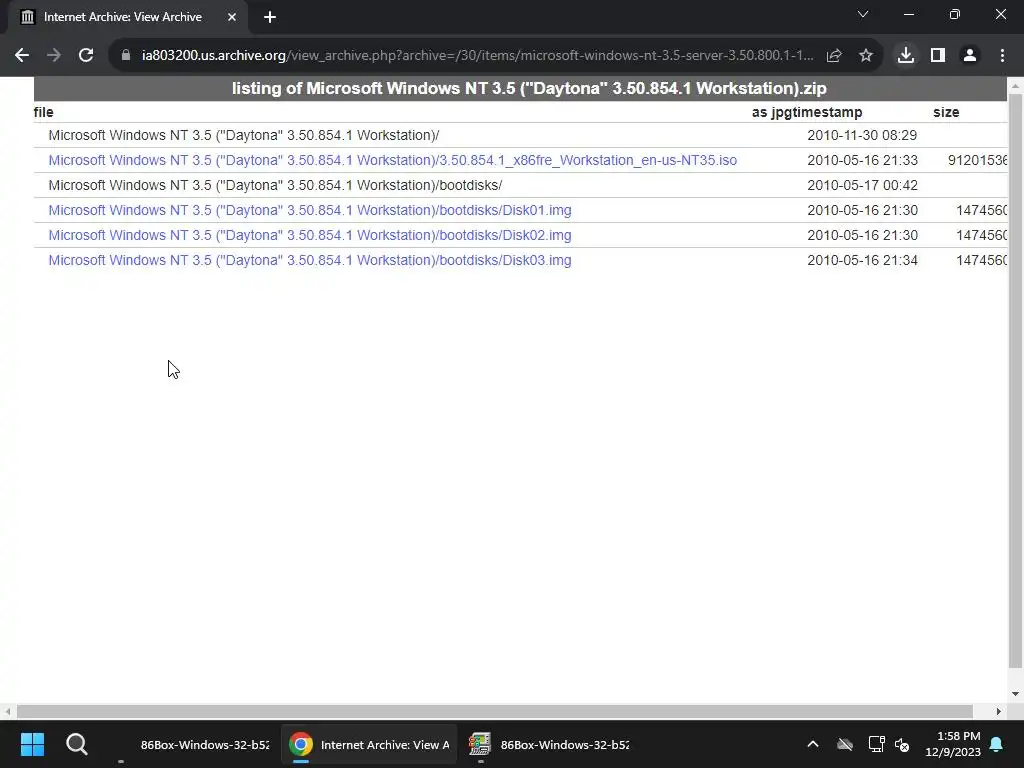Select timestamp 2010-05-16 21:34
This screenshot has width=1024, height=768.
click(862, 260)
